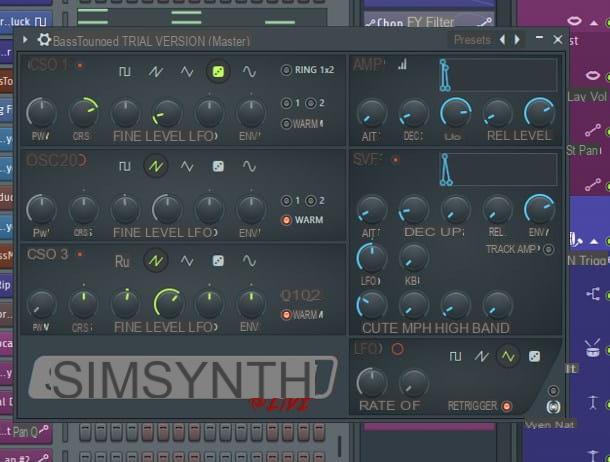610x462 pixels.
Task: Open the Chop FY Filter slot behind plugin
Action: pos(429,21)
